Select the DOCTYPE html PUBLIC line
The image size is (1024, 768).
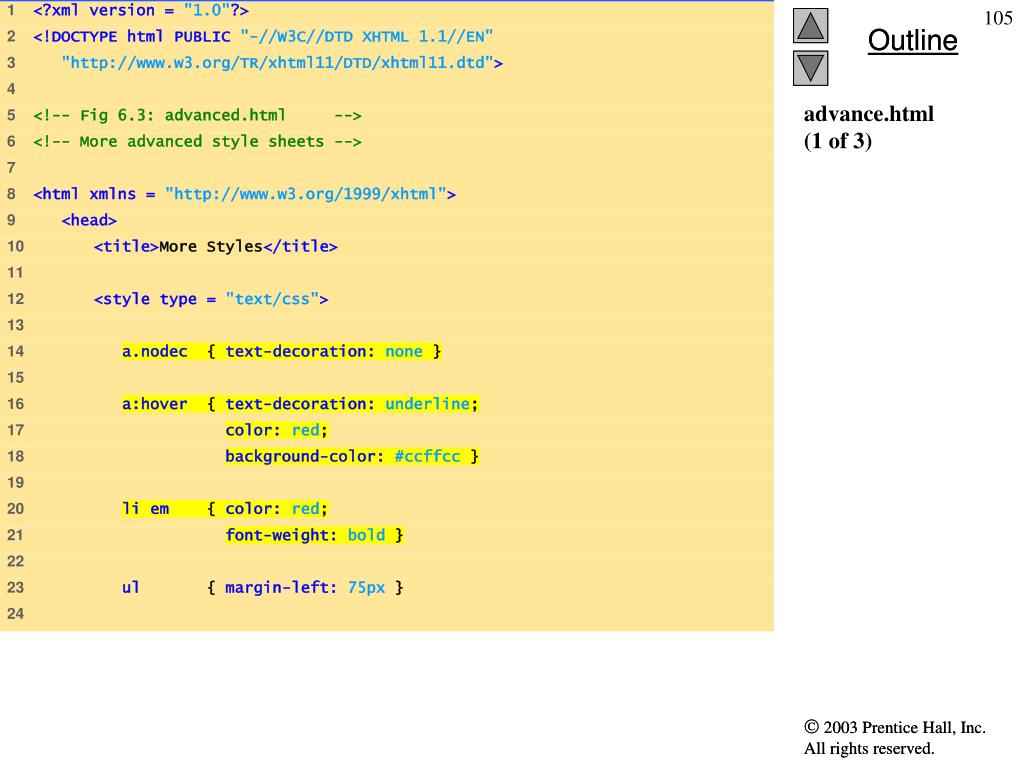click(x=263, y=37)
